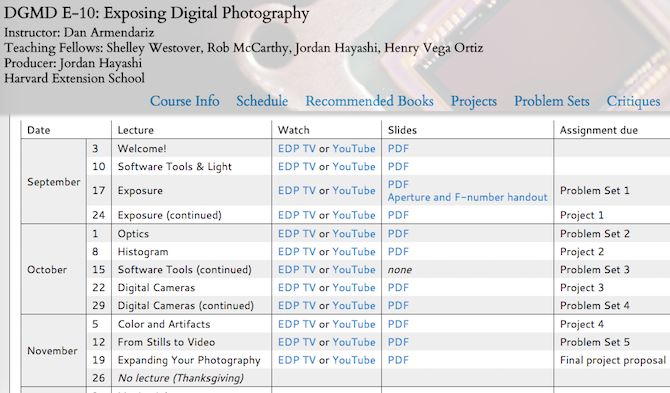
Task: Click 'No lecture (Thanksgiving)' row text
Action: click(181, 378)
